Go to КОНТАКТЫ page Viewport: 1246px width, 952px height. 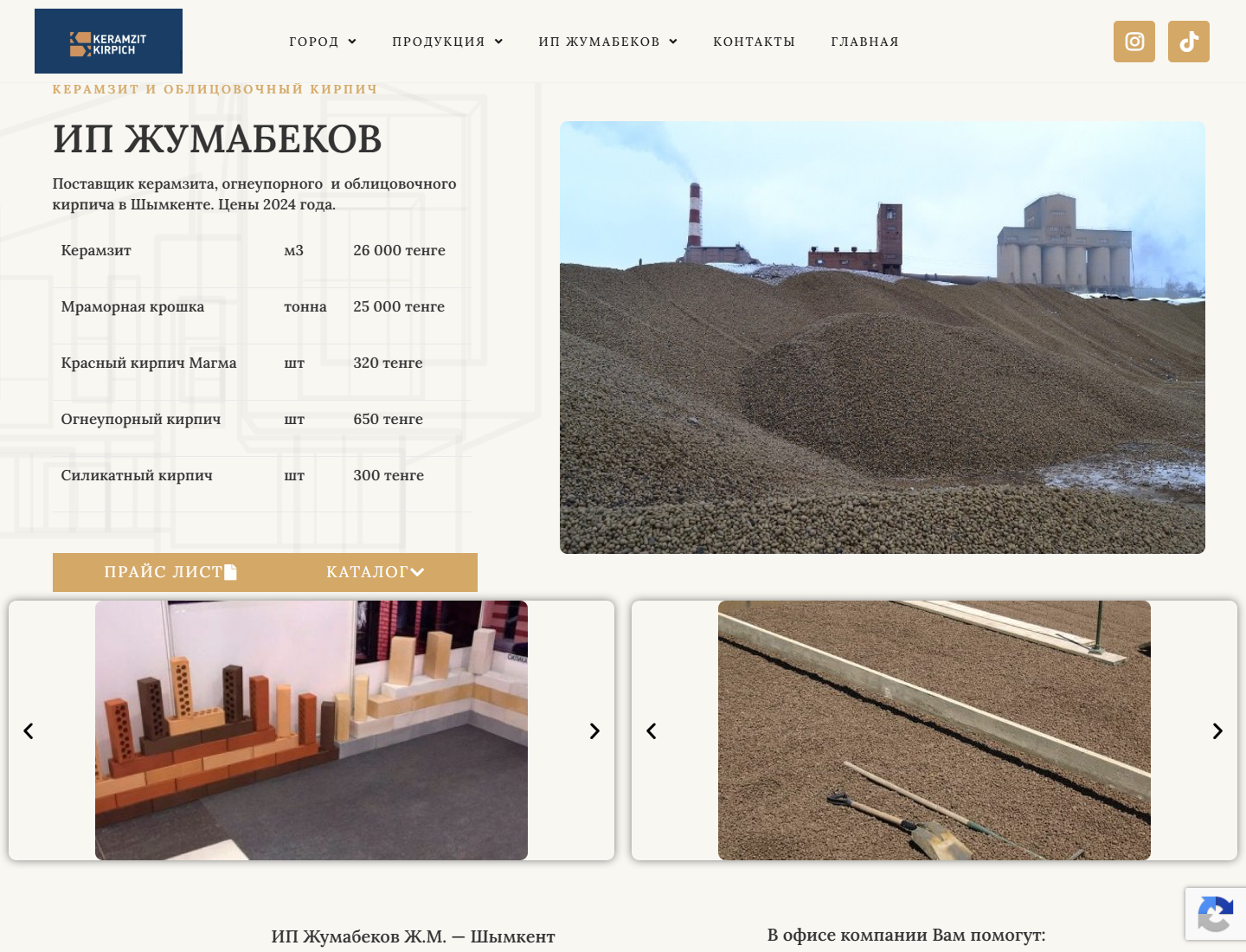[x=755, y=42]
